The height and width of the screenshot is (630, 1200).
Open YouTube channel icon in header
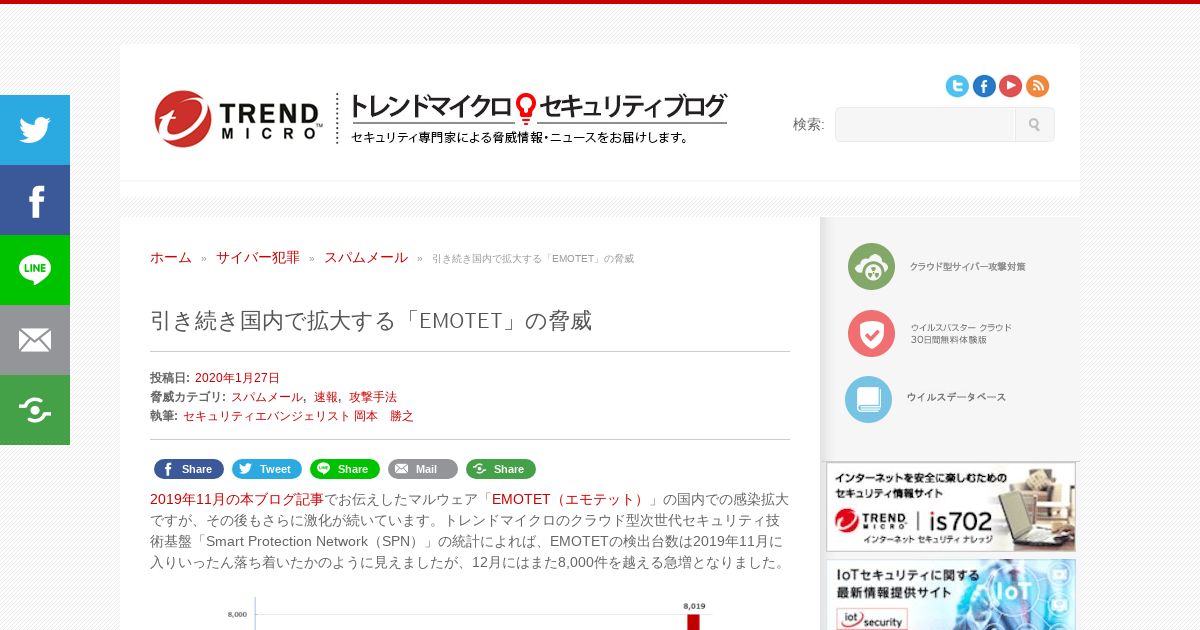(1010, 86)
